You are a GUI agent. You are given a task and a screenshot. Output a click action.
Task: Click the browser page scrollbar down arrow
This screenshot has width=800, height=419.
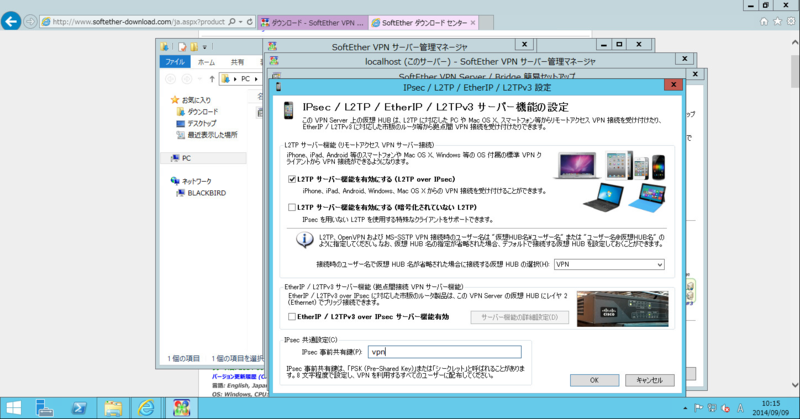(x=795, y=385)
